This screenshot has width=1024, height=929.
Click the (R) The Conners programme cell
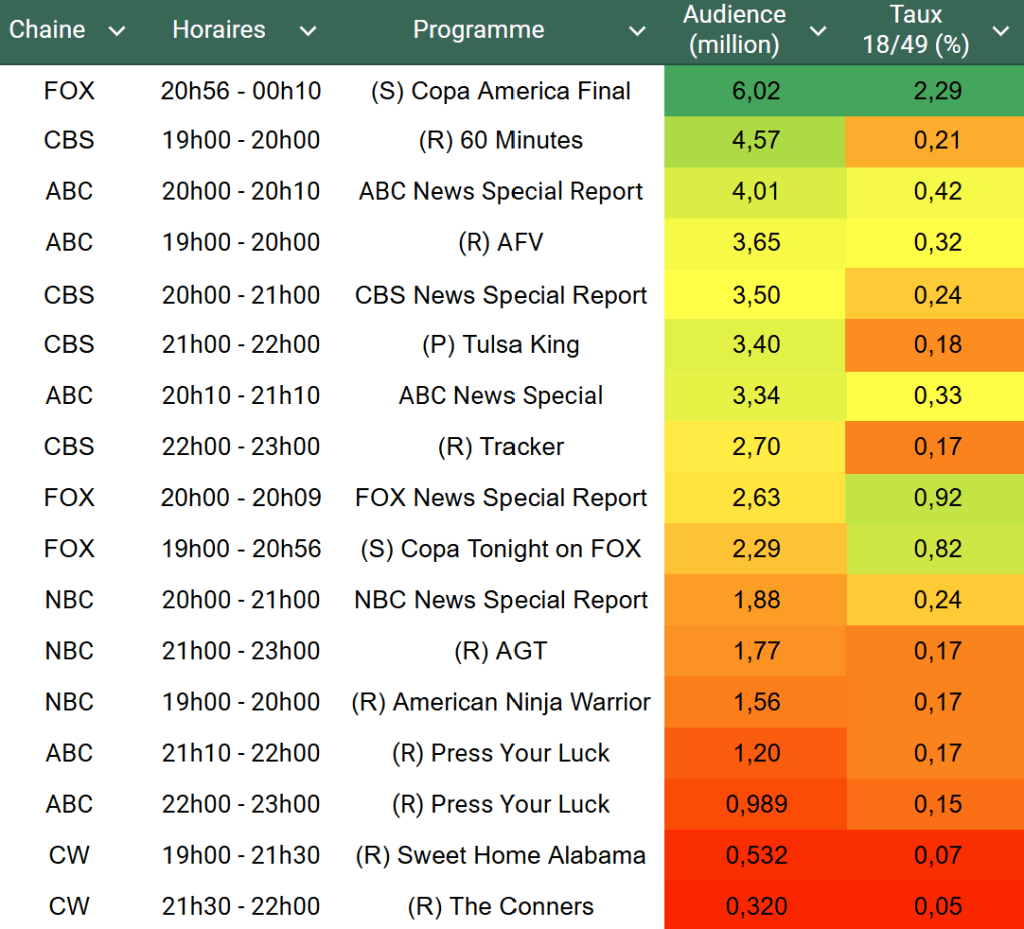pyautogui.click(x=500, y=907)
